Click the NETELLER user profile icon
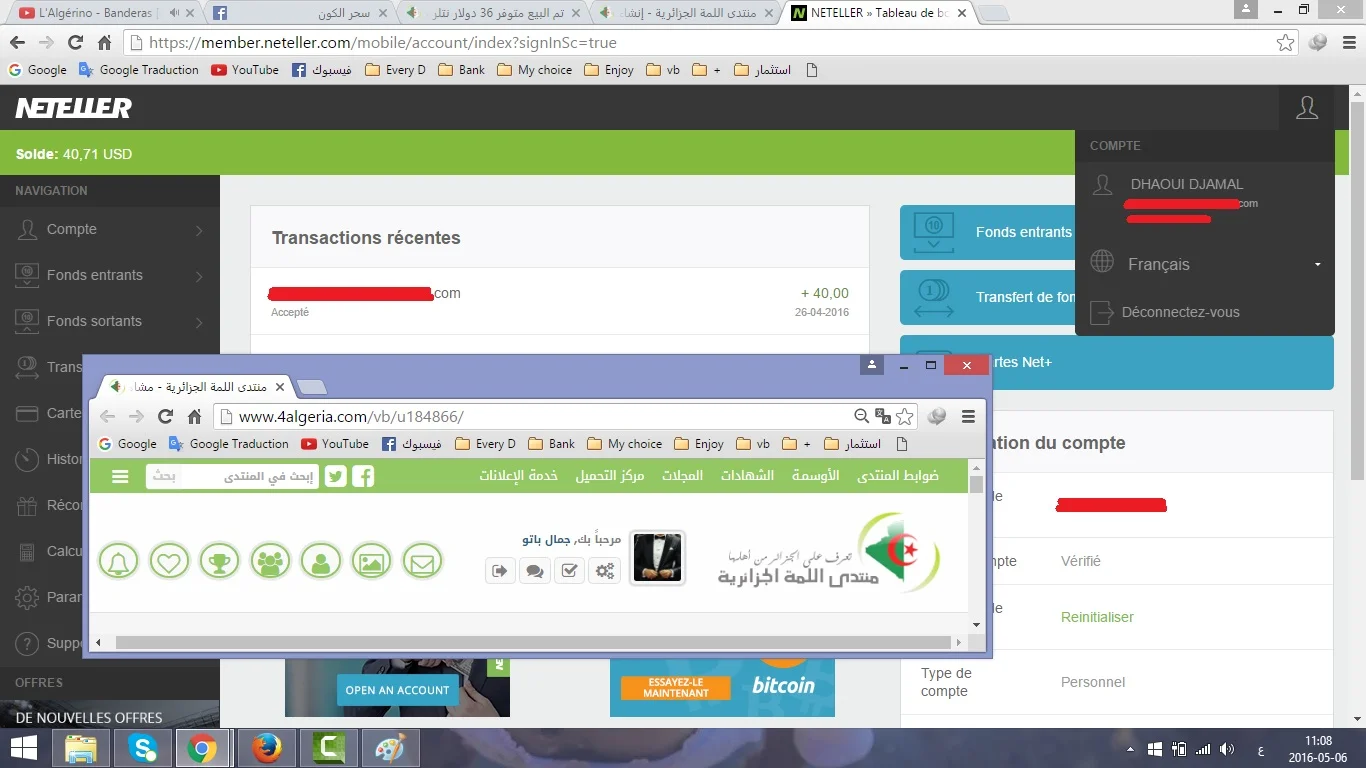The image size is (1366, 768). (1306, 108)
